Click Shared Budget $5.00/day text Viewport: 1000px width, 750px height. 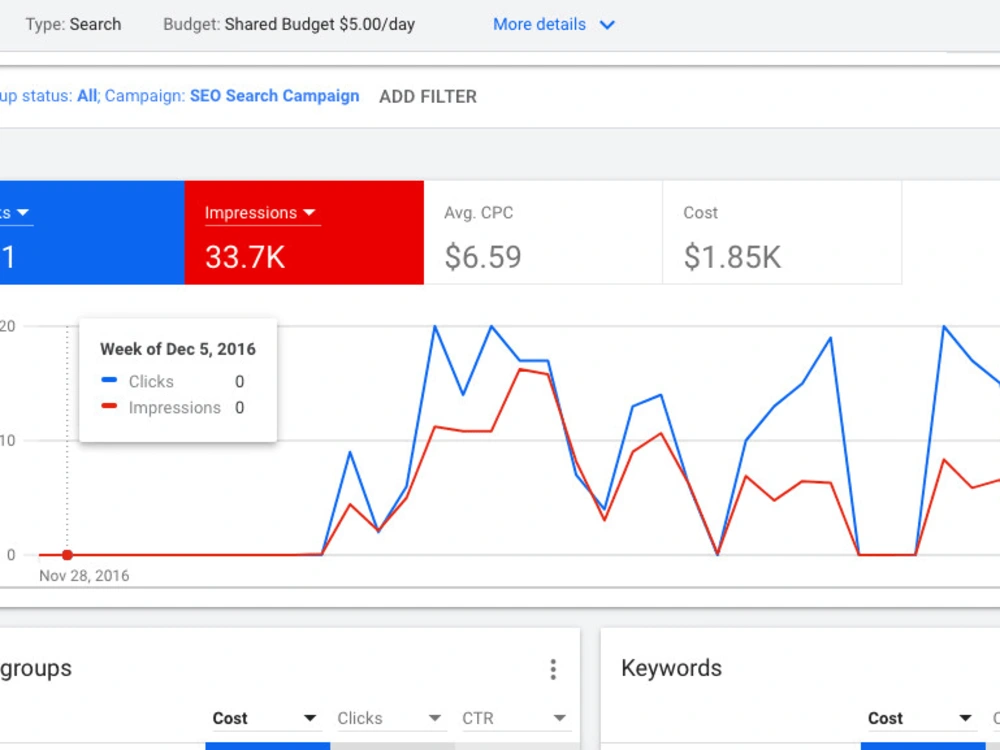(320, 24)
